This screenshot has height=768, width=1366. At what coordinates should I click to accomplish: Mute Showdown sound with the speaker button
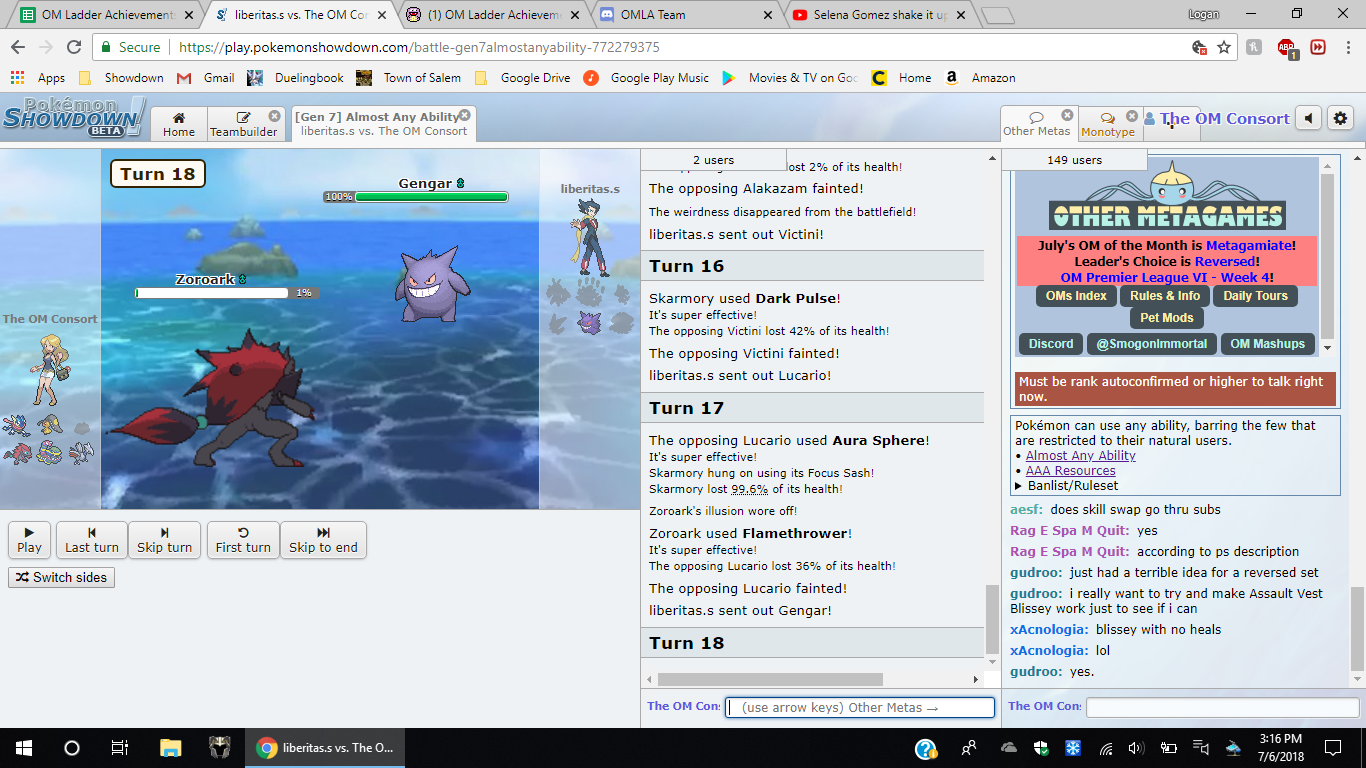[1309, 119]
